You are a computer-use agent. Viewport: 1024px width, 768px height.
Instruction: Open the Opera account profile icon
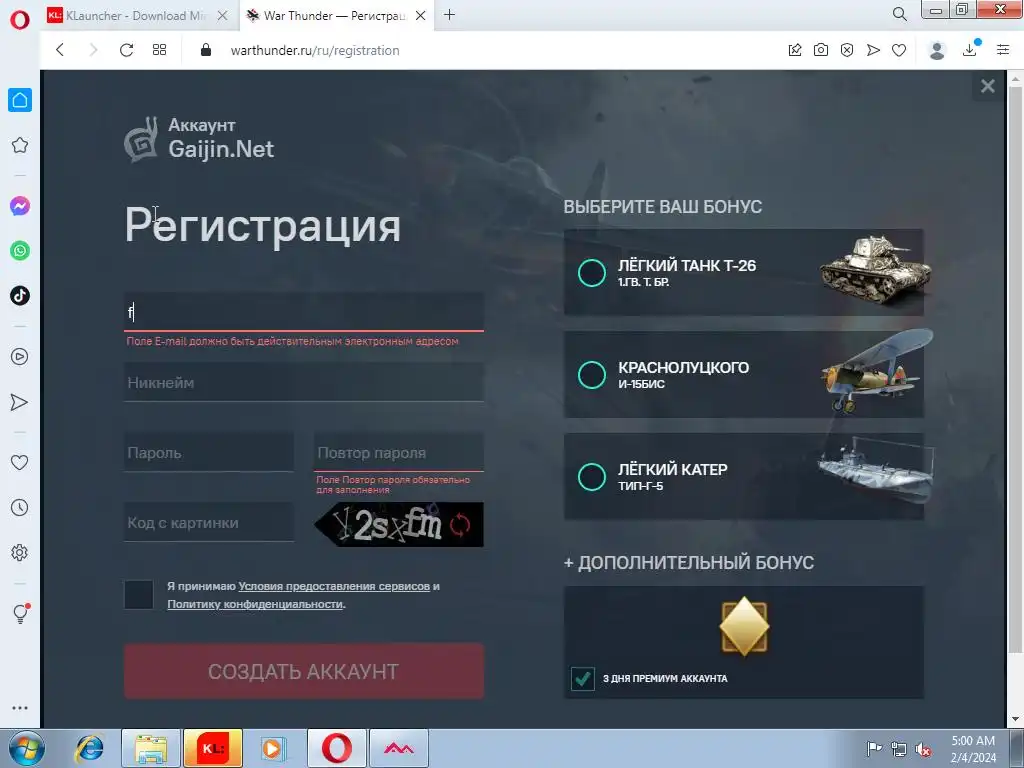(x=937, y=50)
